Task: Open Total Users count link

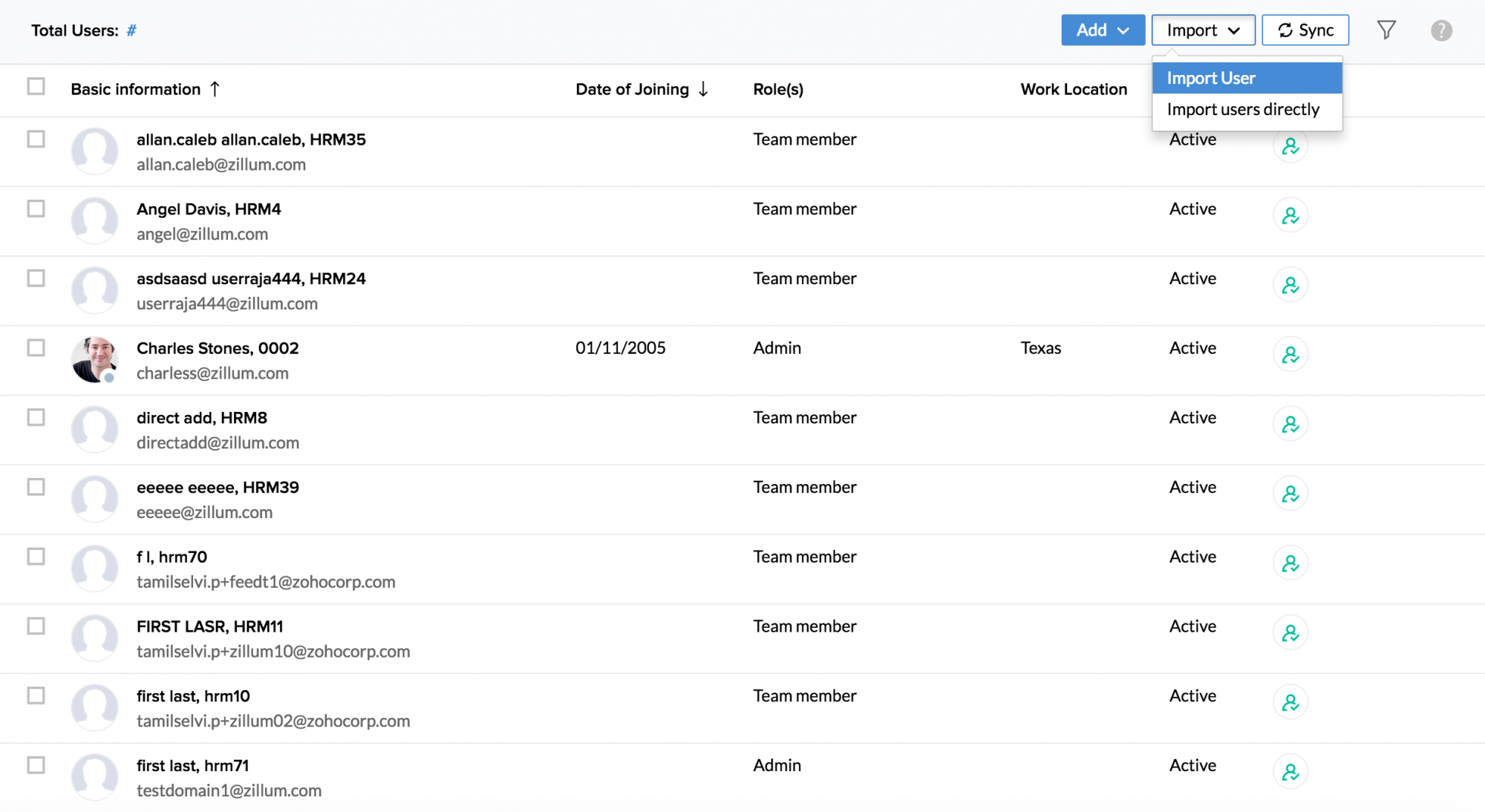Action: coord(131,30)
